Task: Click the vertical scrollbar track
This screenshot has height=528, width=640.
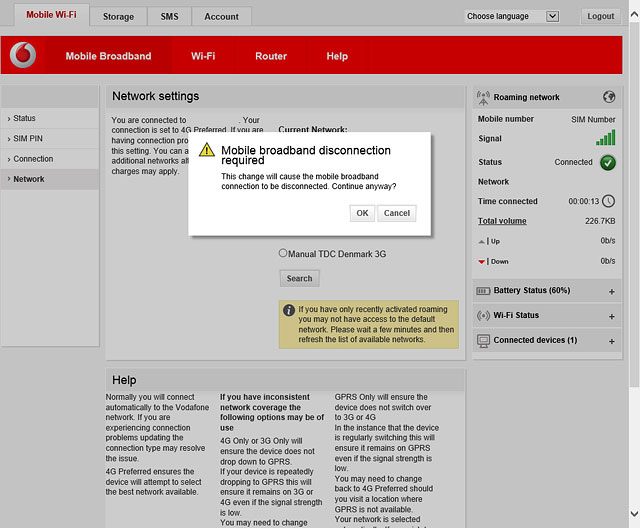Action: pyautogui.click(x=634, y=447)
